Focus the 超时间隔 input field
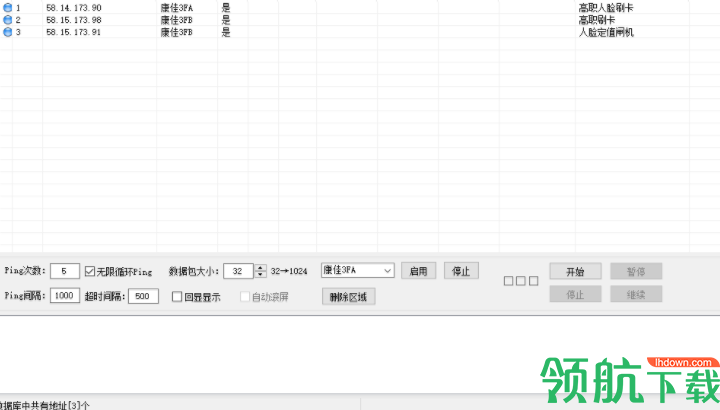 (143, 296)
